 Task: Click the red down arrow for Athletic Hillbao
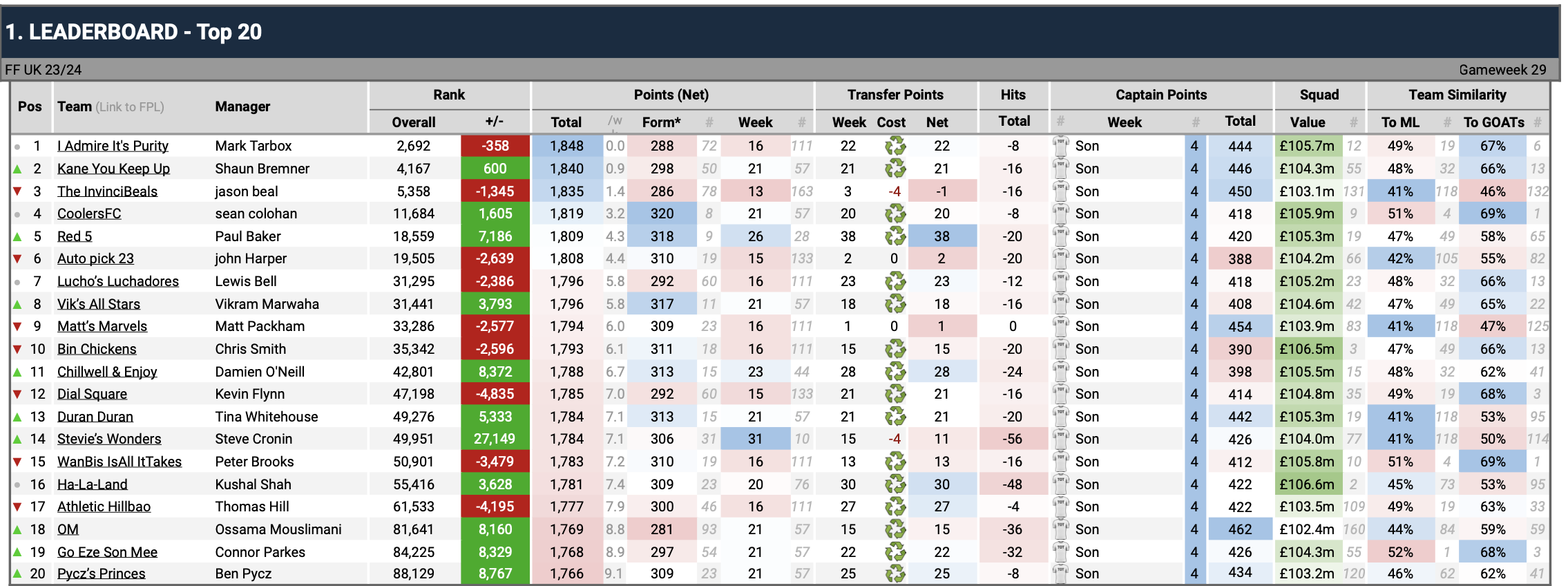coord(17,507)
